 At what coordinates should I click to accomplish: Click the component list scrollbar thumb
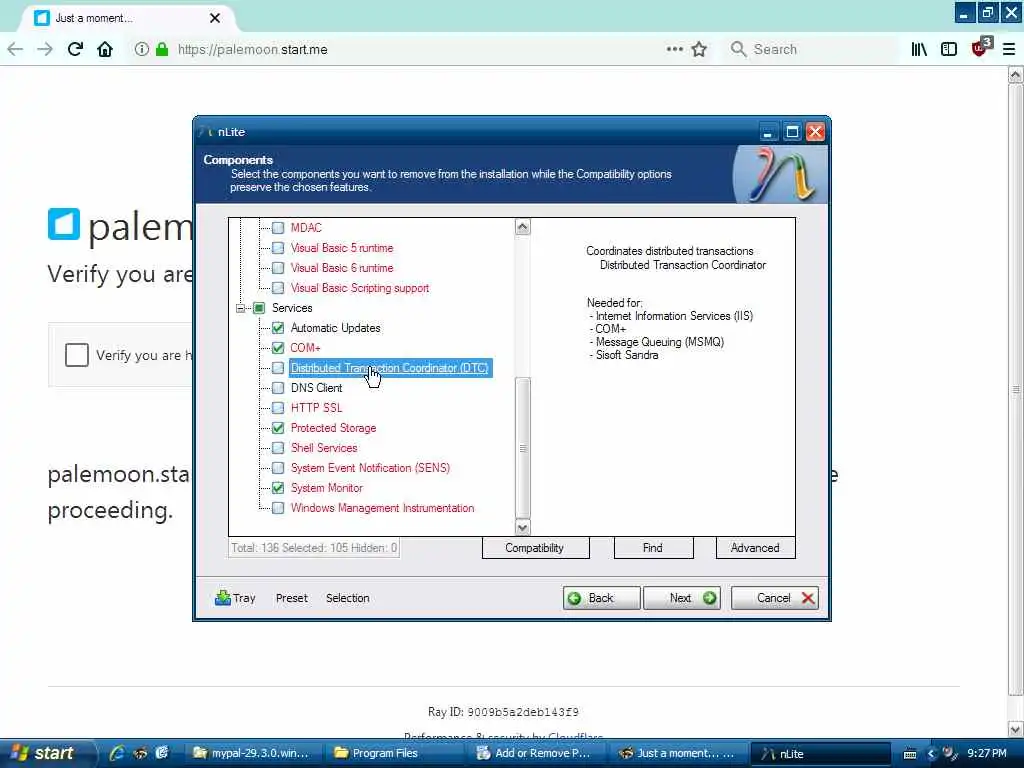[x=522, y=448]
